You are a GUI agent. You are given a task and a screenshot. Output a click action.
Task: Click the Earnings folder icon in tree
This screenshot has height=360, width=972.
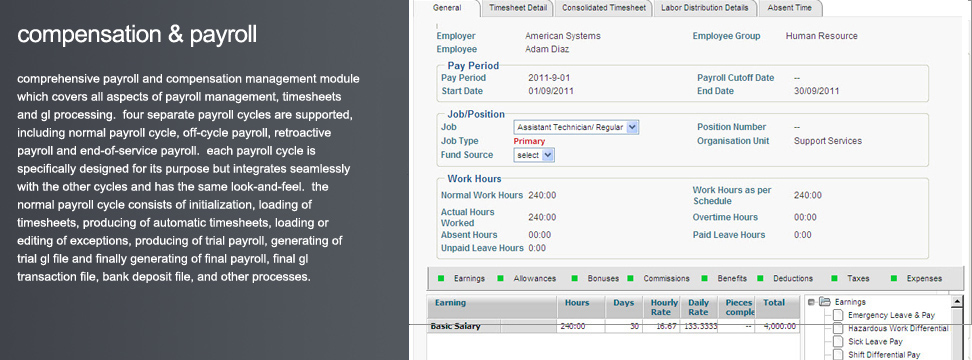click(x=824, y=302)
